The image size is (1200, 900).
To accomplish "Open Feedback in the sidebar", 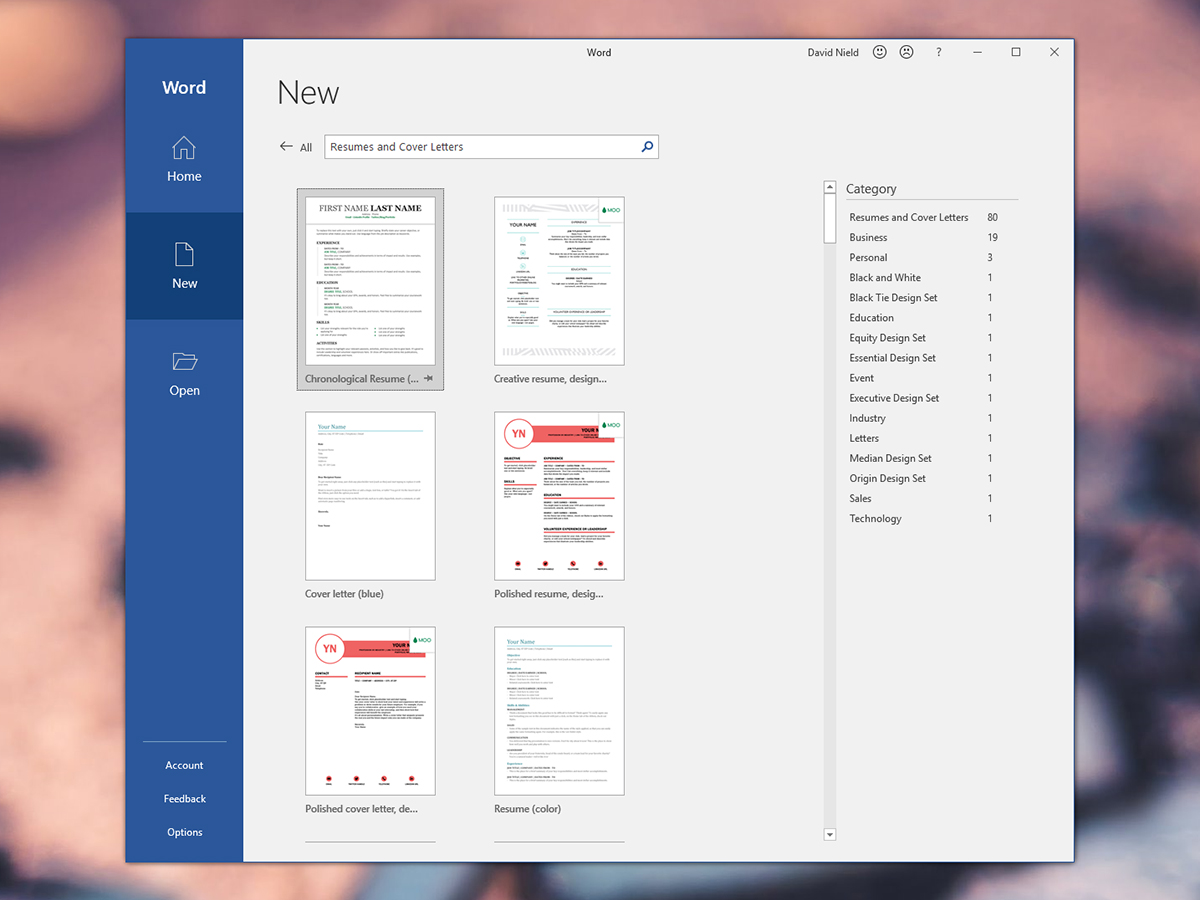I will 184,799.
